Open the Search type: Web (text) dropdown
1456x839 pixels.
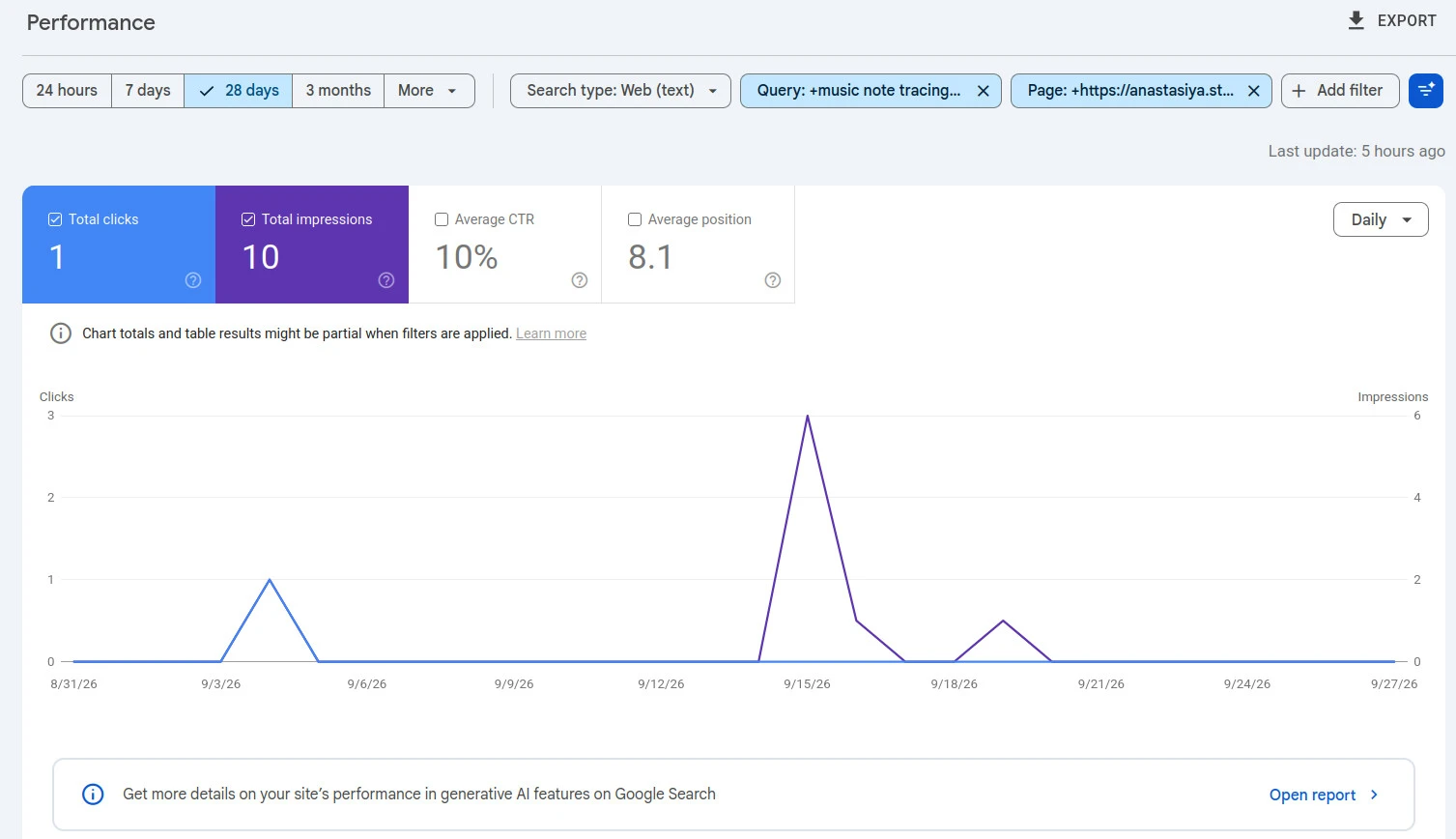pyautogui.click(x=620, y=91)
